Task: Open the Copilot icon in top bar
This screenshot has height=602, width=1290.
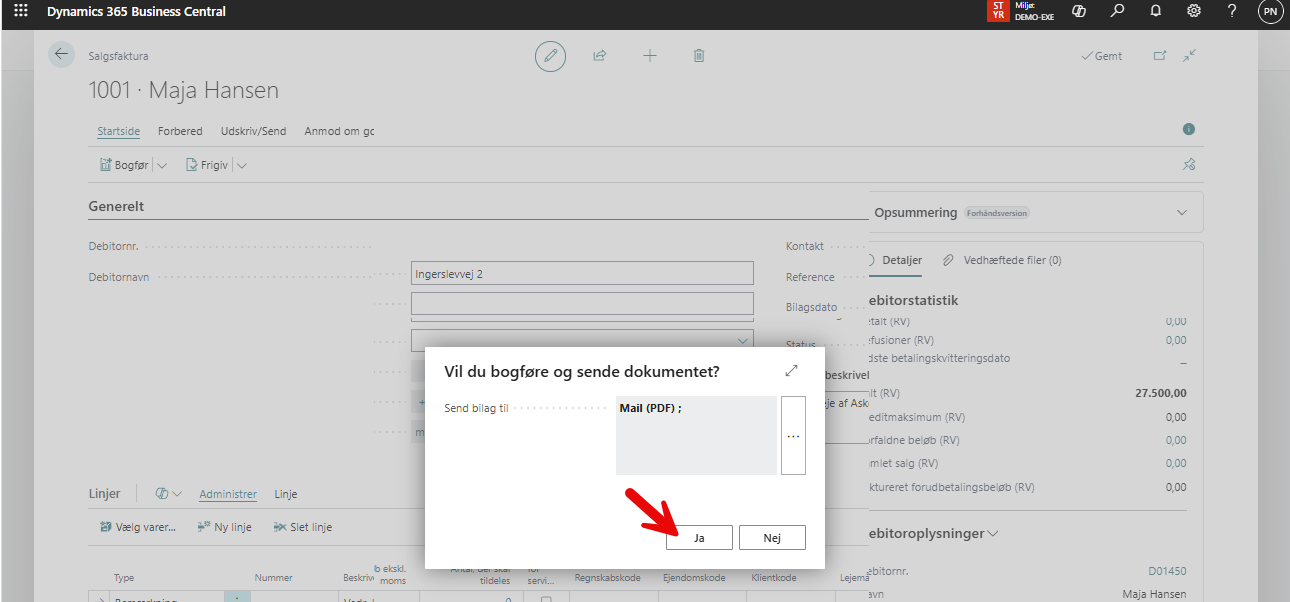Action: pos(1079,11)
